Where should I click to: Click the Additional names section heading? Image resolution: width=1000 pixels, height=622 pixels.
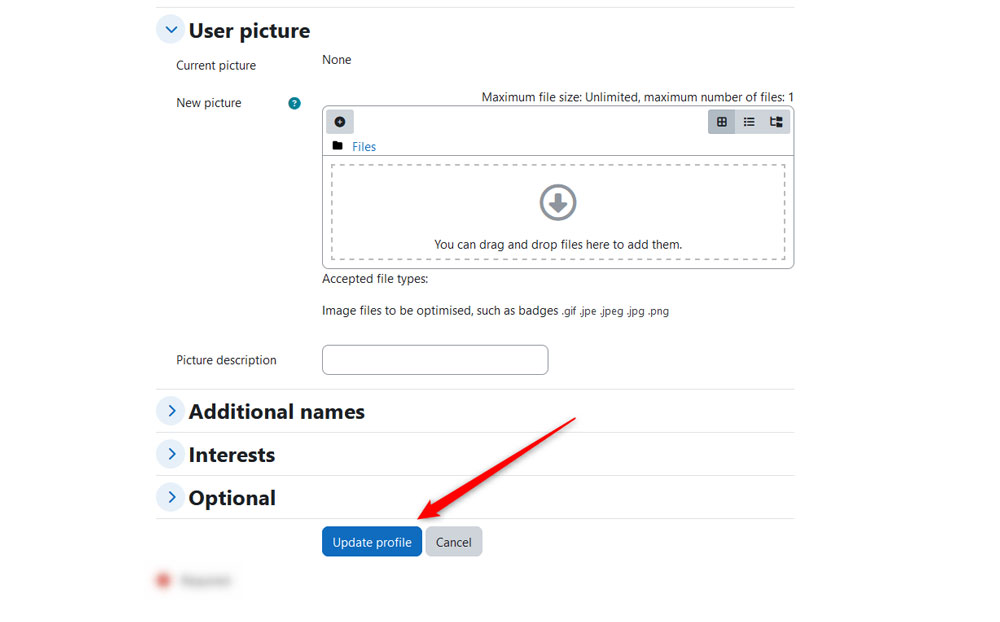click(276, 411)
